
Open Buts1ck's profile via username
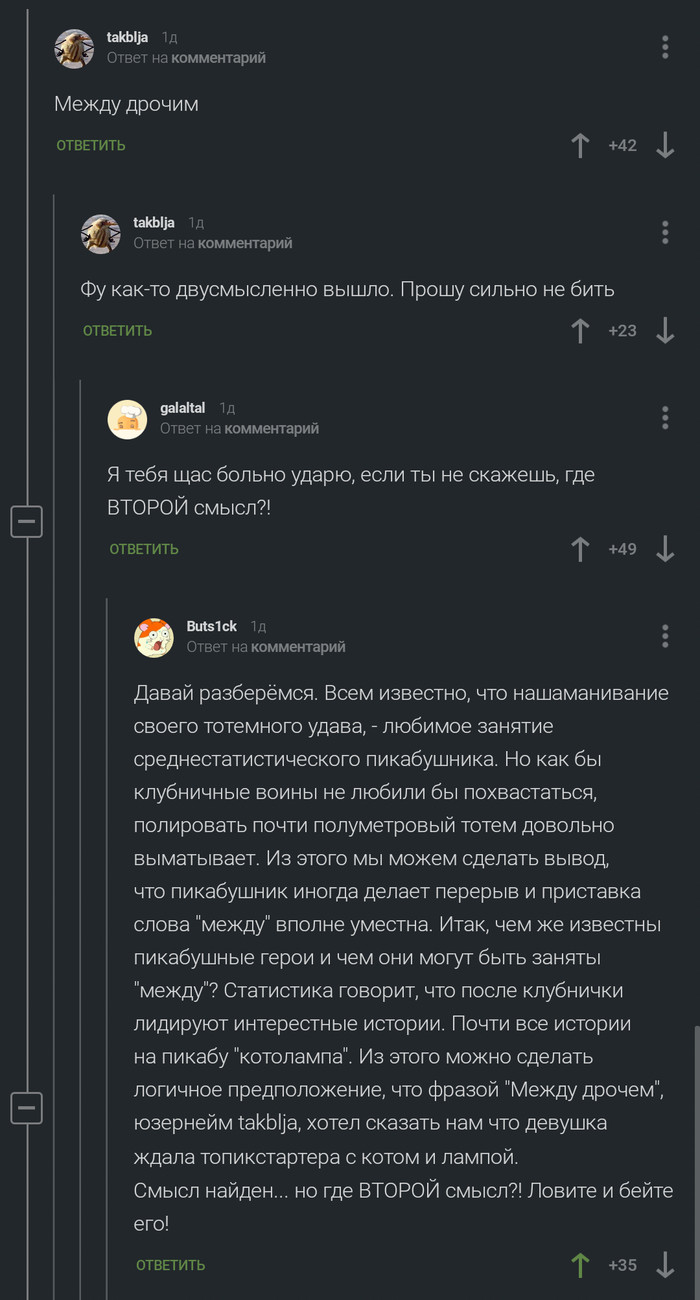pos(211,625)
